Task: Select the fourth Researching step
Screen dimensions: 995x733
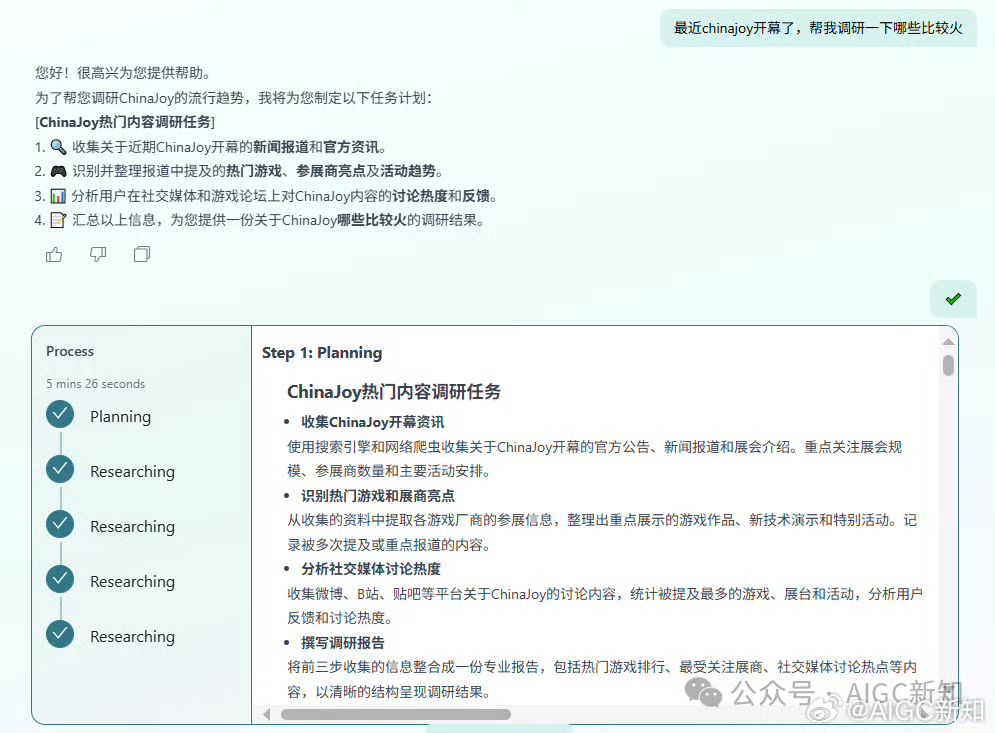Action: coord(132,637)
